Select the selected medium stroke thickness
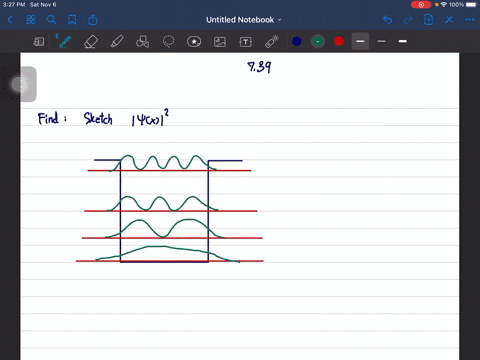480x360 pixels. (x=360, y=41)
